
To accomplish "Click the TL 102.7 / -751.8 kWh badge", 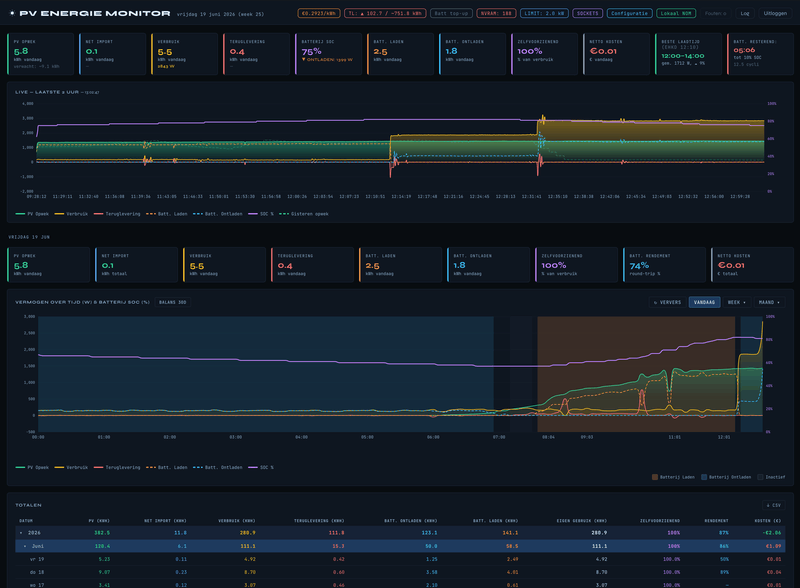I will [x=385, y=13].
